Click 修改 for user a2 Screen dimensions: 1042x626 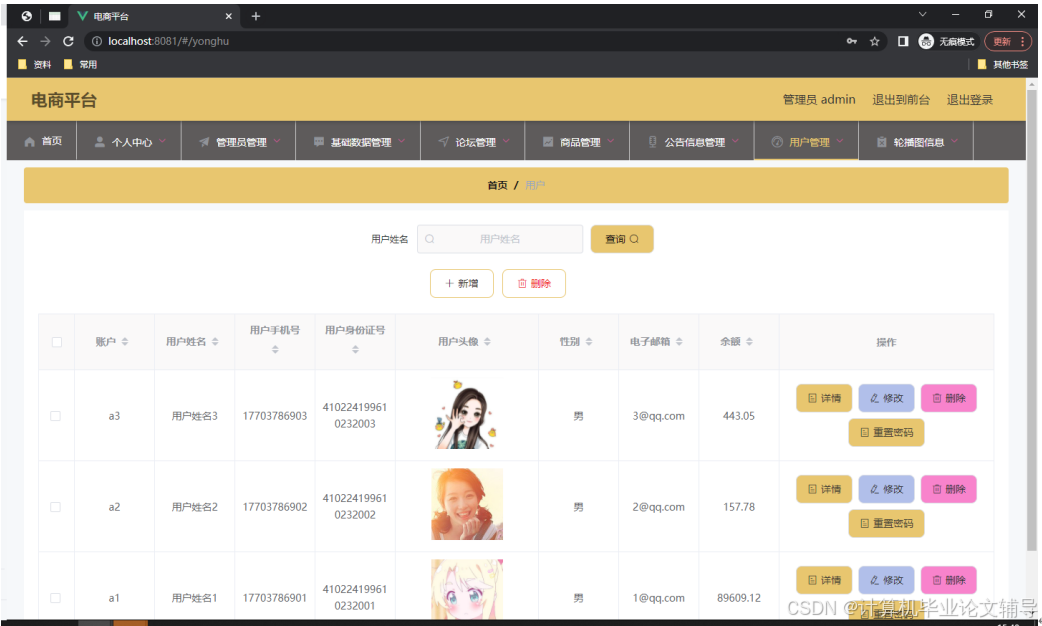(x=886, y=489)
